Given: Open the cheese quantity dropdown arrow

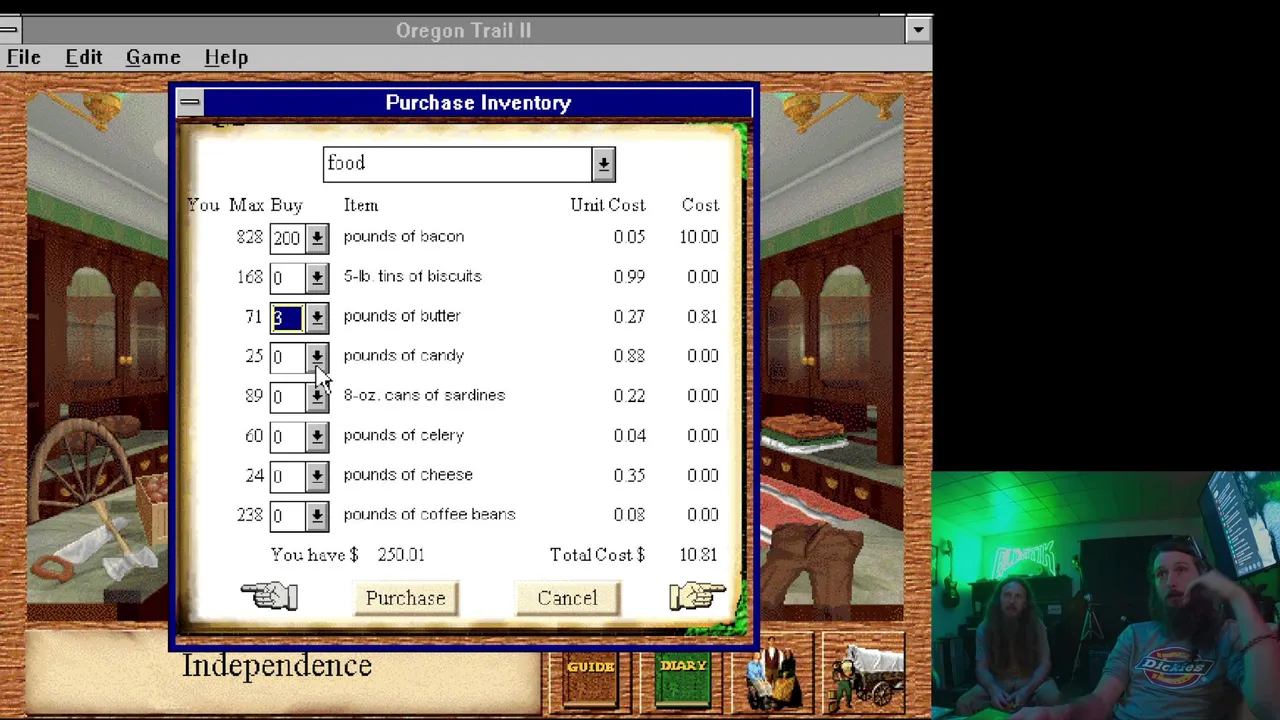Looking at the screenshot, I should pyautogui.click(x=317, y=476).
